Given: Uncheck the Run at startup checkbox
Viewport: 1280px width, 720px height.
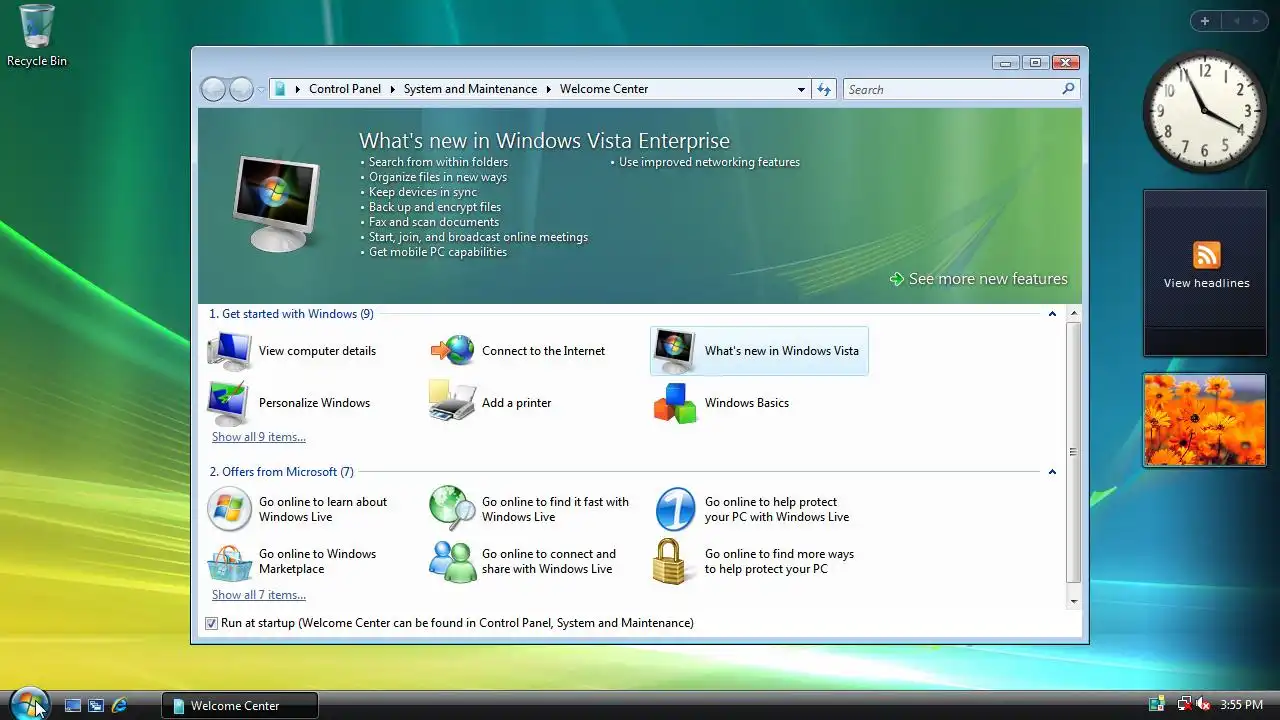Looking at the screenshot, I should pyautogui.click(x=211, y=623).
